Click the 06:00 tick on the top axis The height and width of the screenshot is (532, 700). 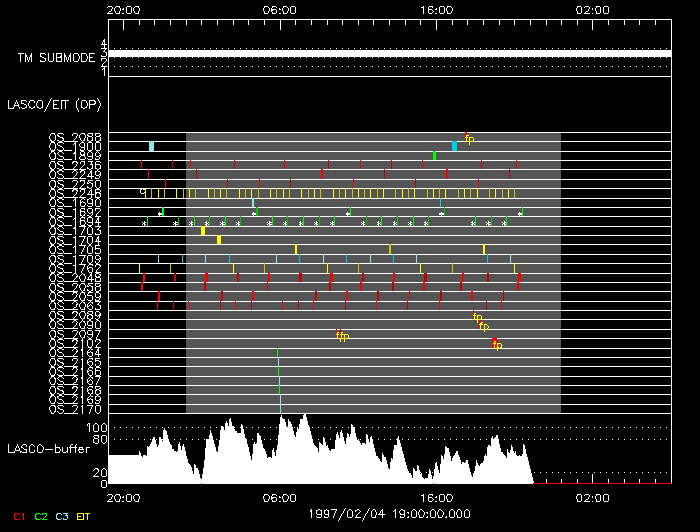point(279,9)
